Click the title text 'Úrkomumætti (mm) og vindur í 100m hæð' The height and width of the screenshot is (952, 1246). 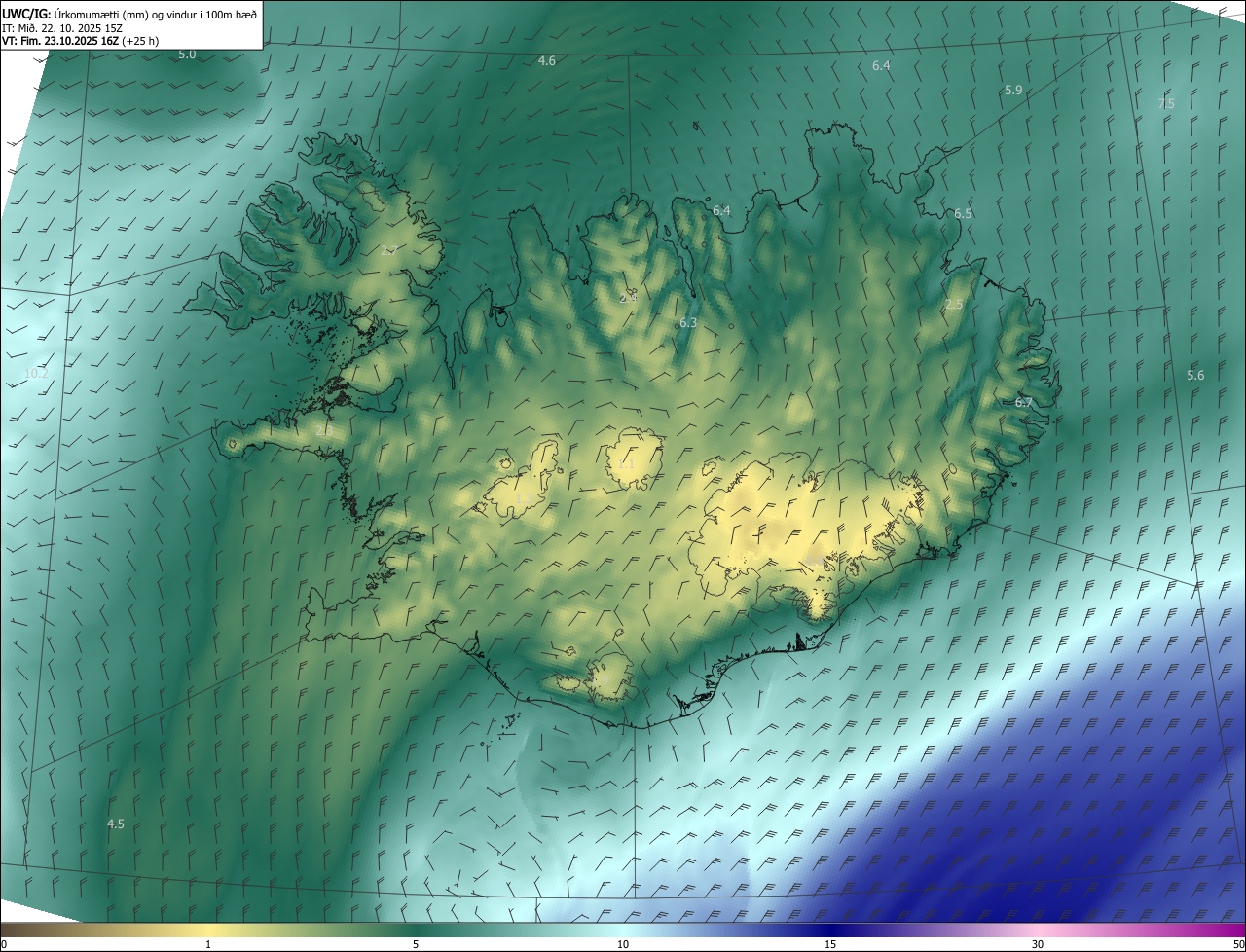156,13
